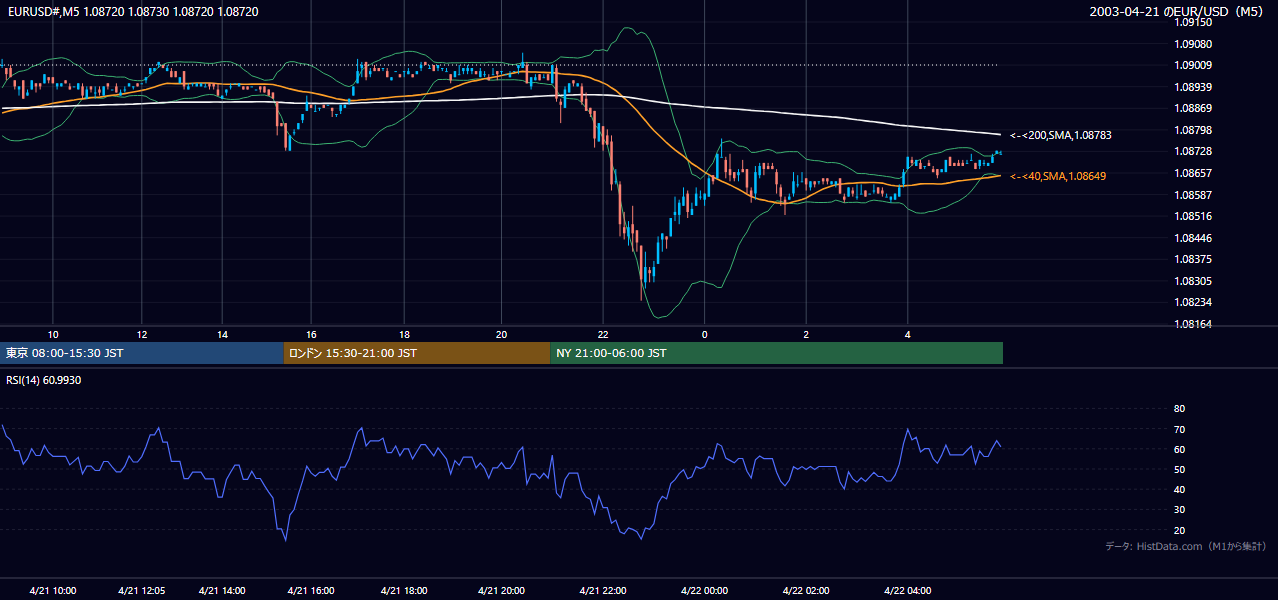
Task: Click bottom time label 4/22 00:00
Action: 704,590
